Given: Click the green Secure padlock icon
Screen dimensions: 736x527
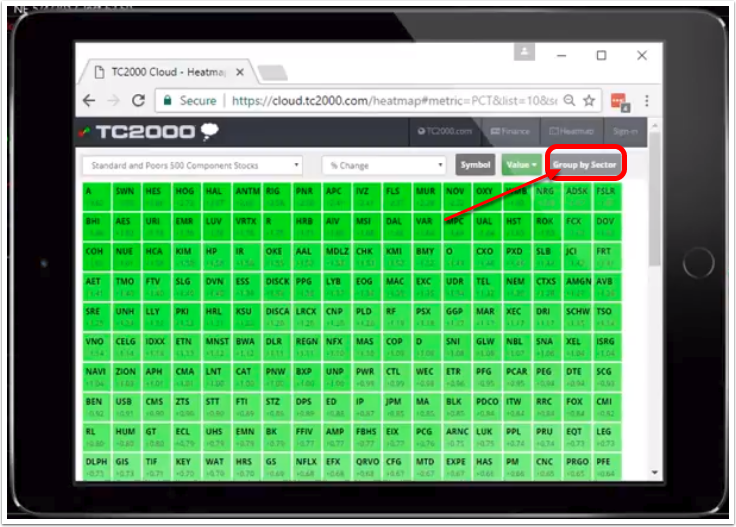Looking at the screenshot, I should (167, 100).
